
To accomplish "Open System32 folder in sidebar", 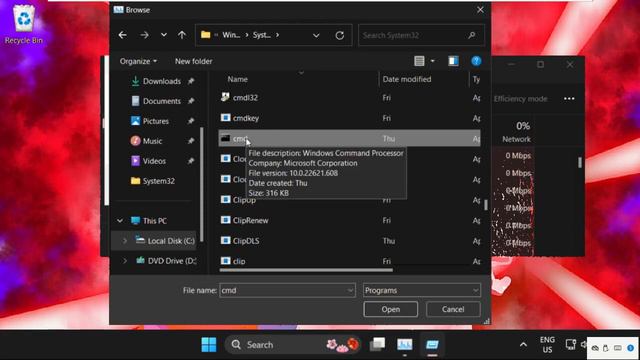I will coord(158,181).
